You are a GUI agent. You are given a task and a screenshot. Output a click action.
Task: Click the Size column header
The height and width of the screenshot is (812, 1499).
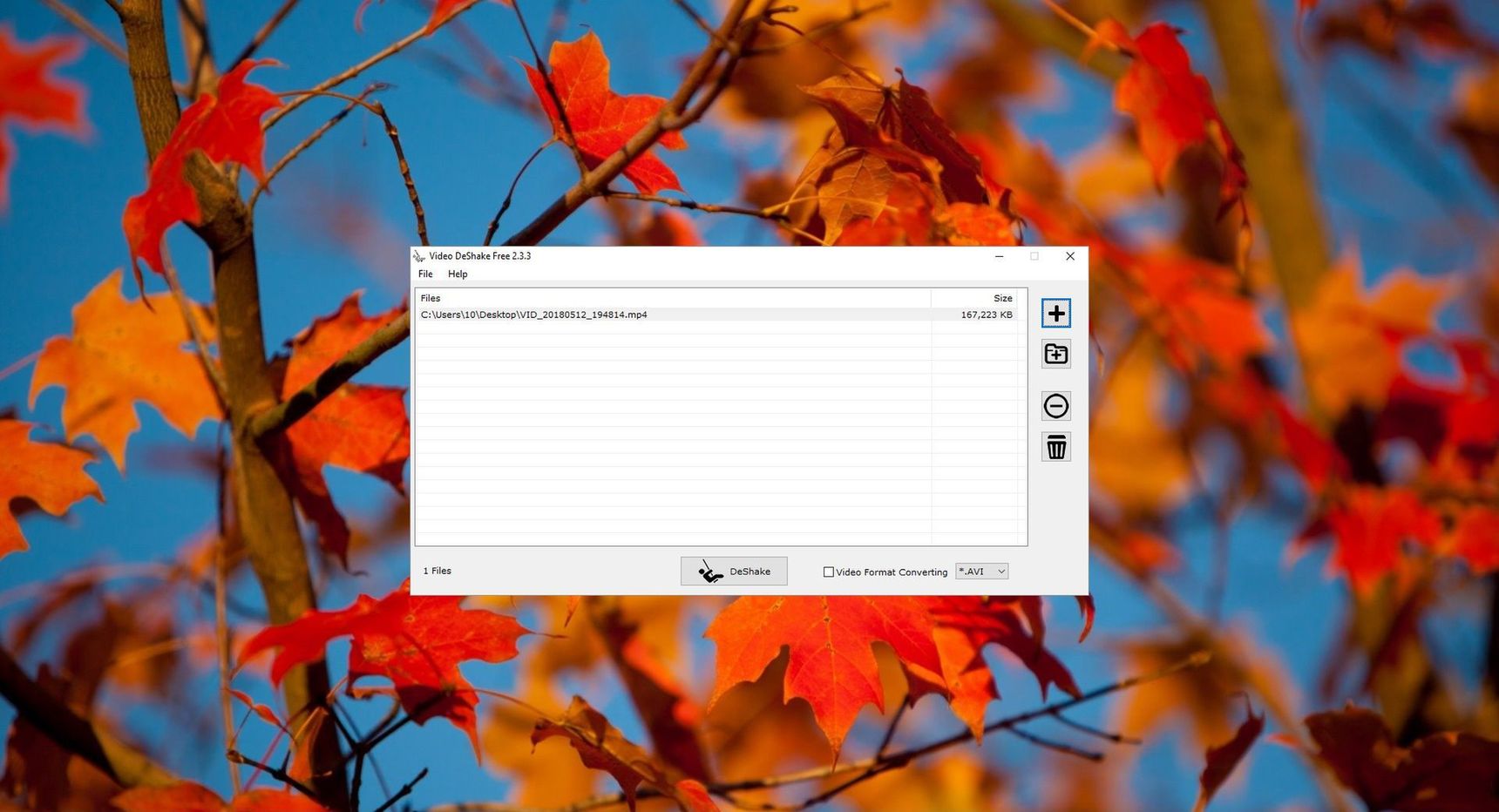[973, 298]
